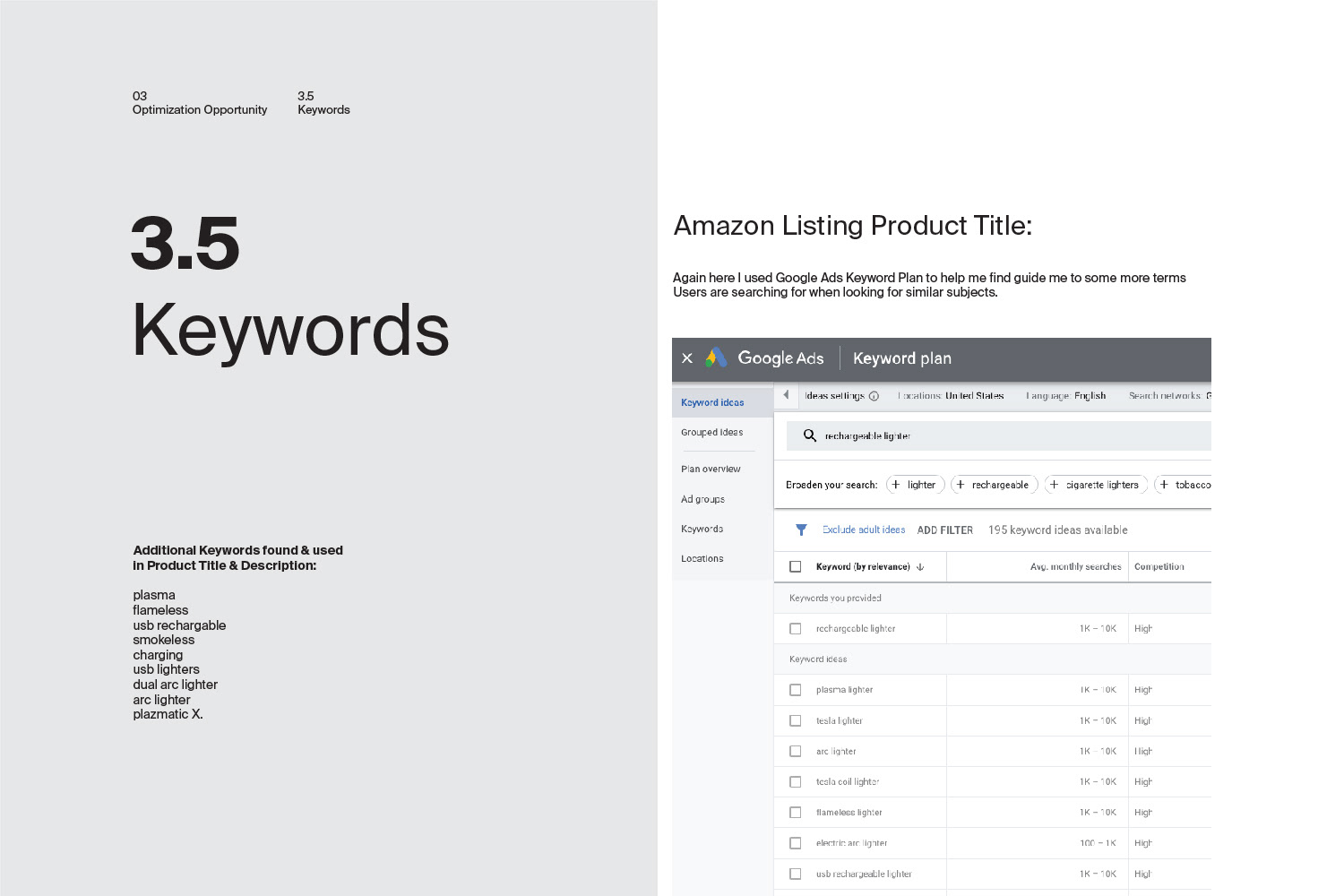Sort by Competition column header
Screen dimensions: 1344x896
click(1159, 567)
